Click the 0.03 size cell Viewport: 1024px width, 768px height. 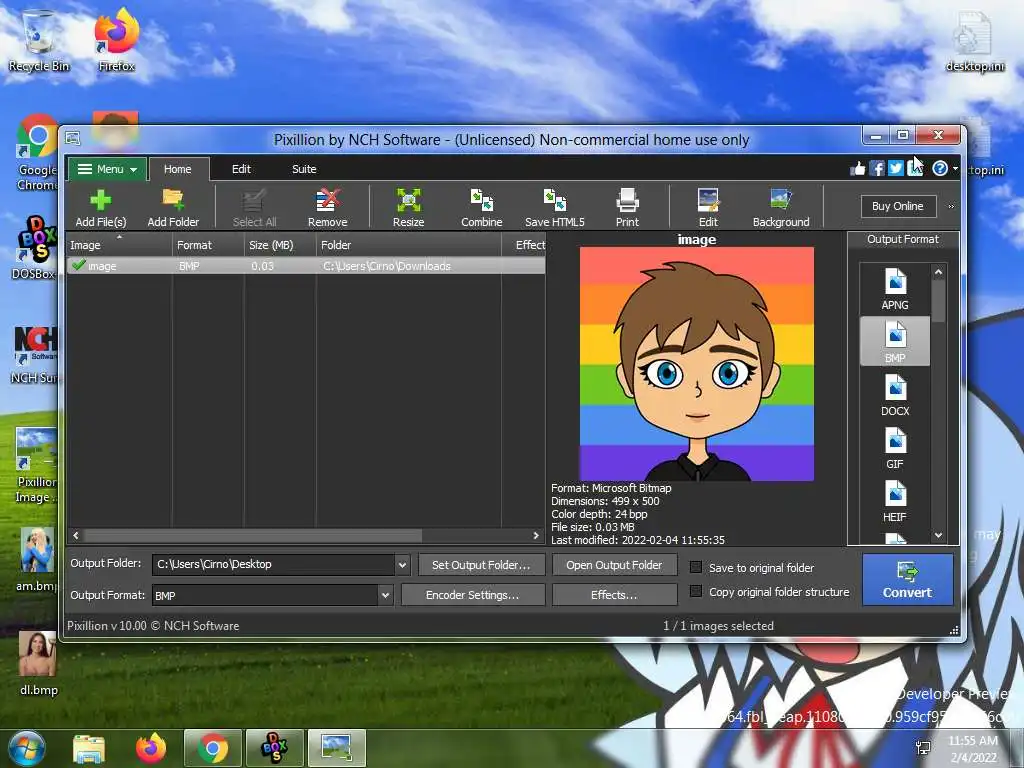263,266
